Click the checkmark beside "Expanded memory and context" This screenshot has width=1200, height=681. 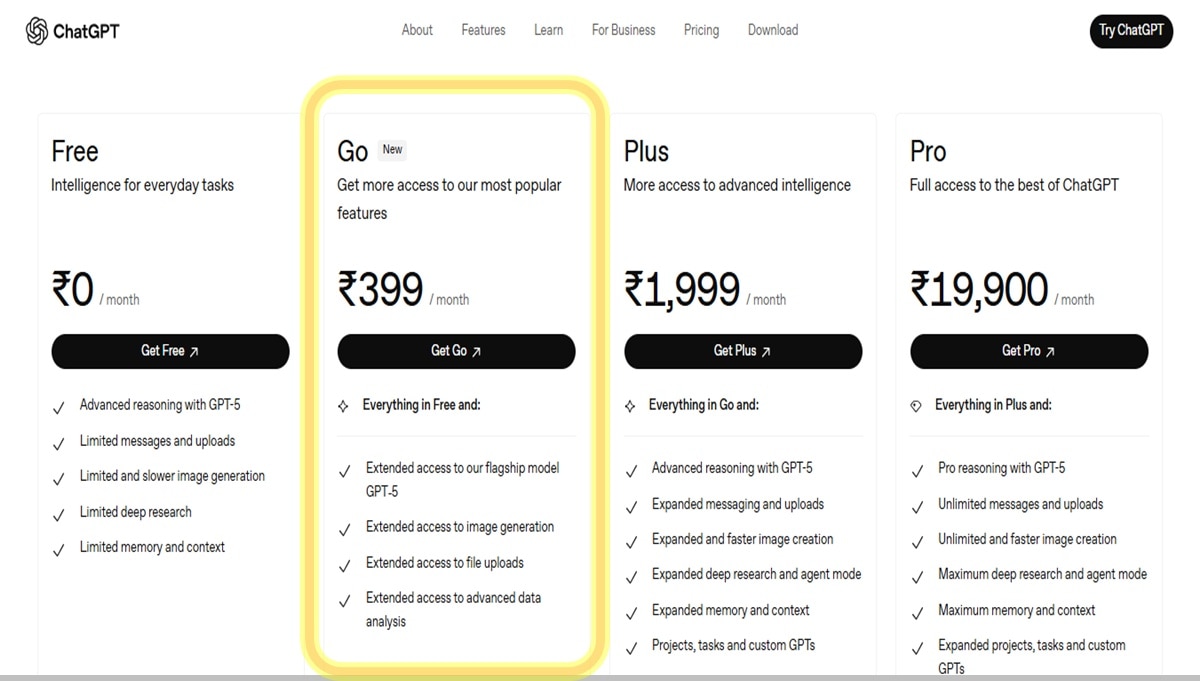632,613
